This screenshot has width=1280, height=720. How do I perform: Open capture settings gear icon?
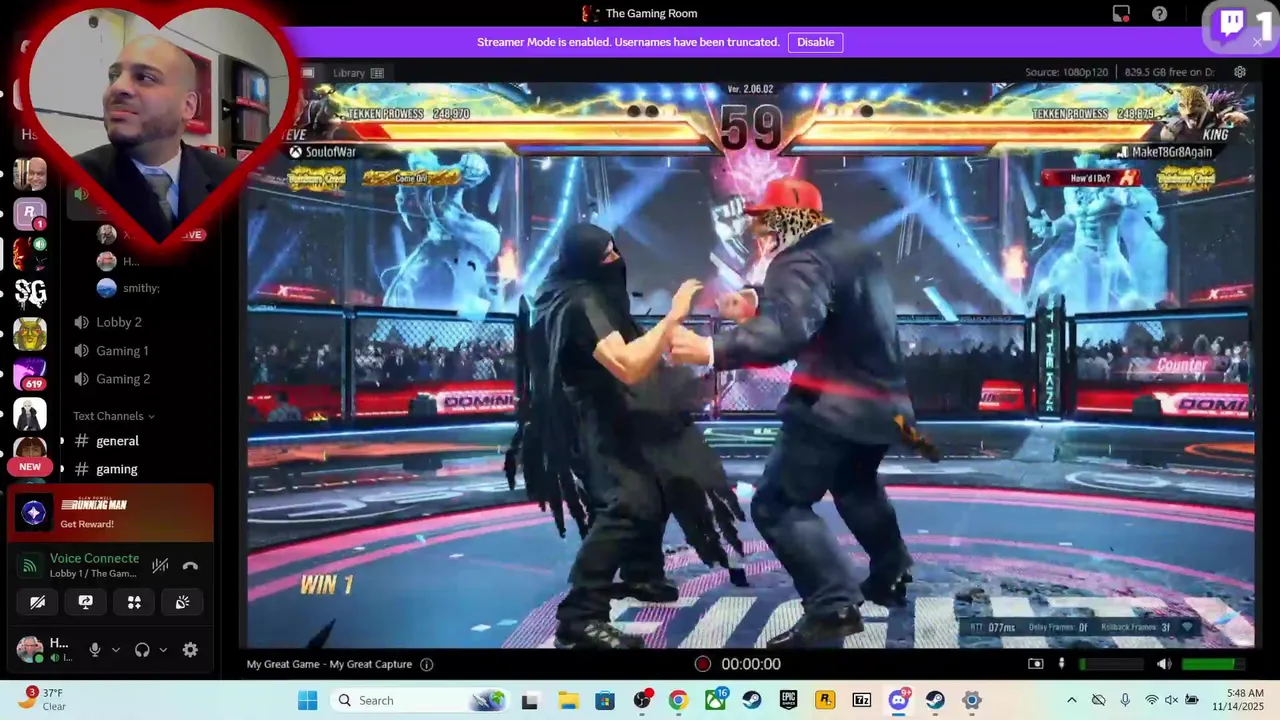click(x=1240, y=72)
